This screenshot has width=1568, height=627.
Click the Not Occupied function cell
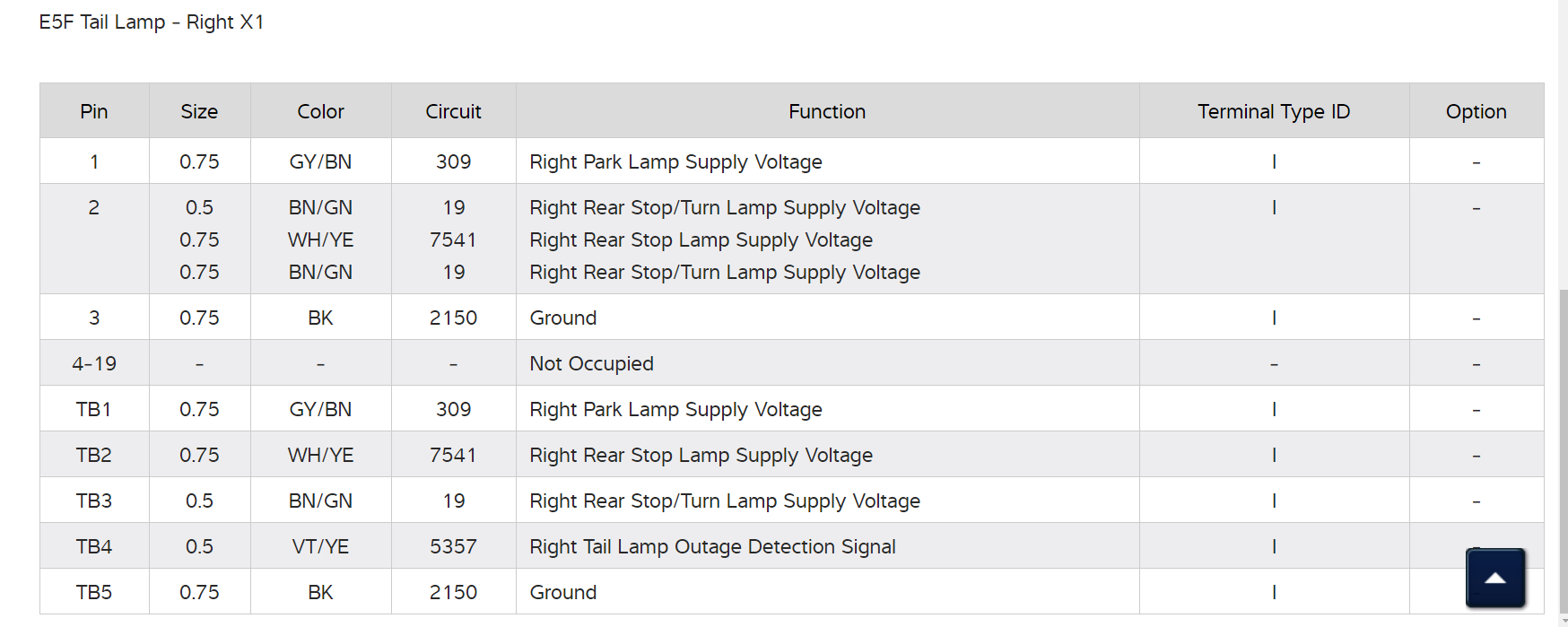591,363
